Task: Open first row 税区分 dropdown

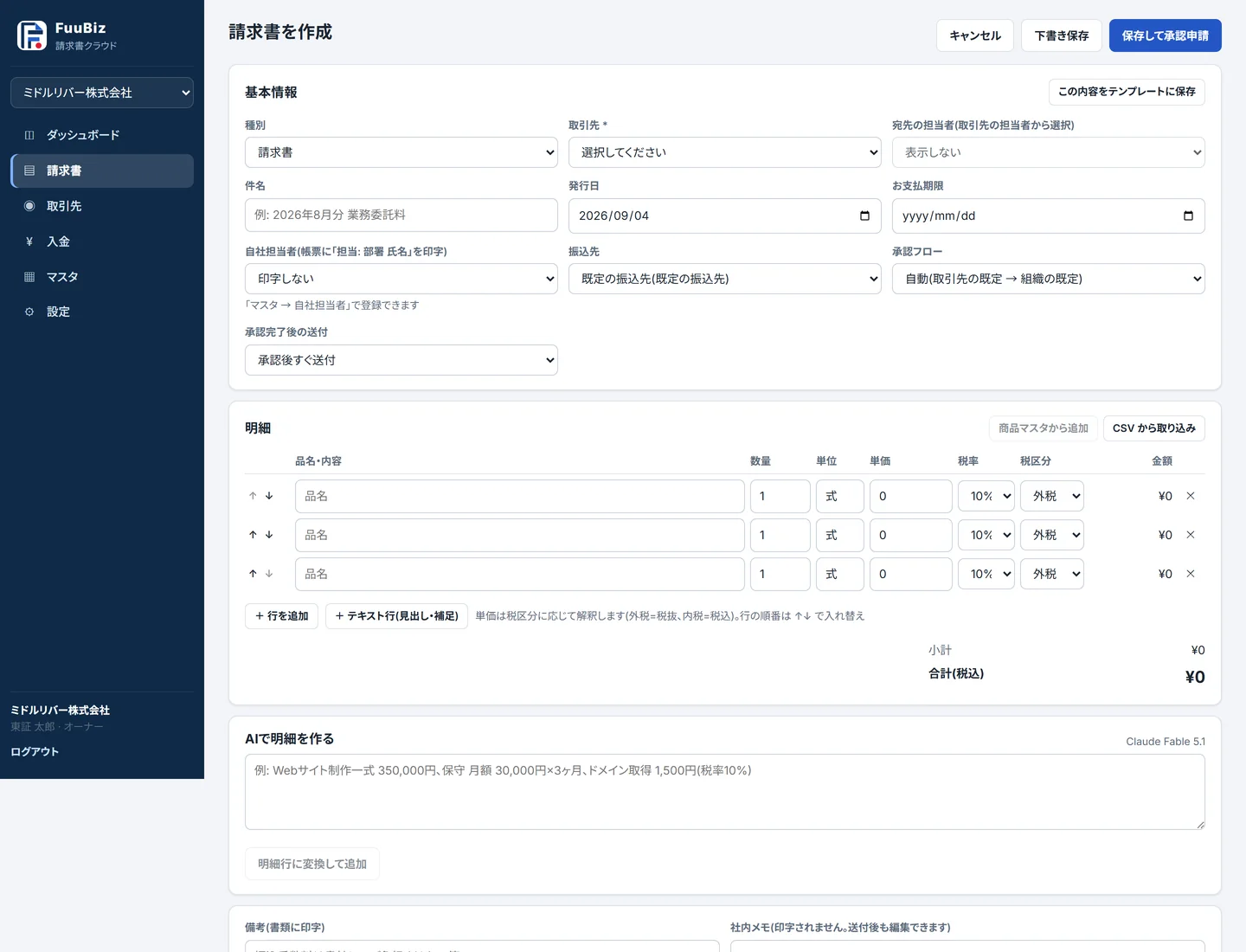Action: click(1052, 496)
